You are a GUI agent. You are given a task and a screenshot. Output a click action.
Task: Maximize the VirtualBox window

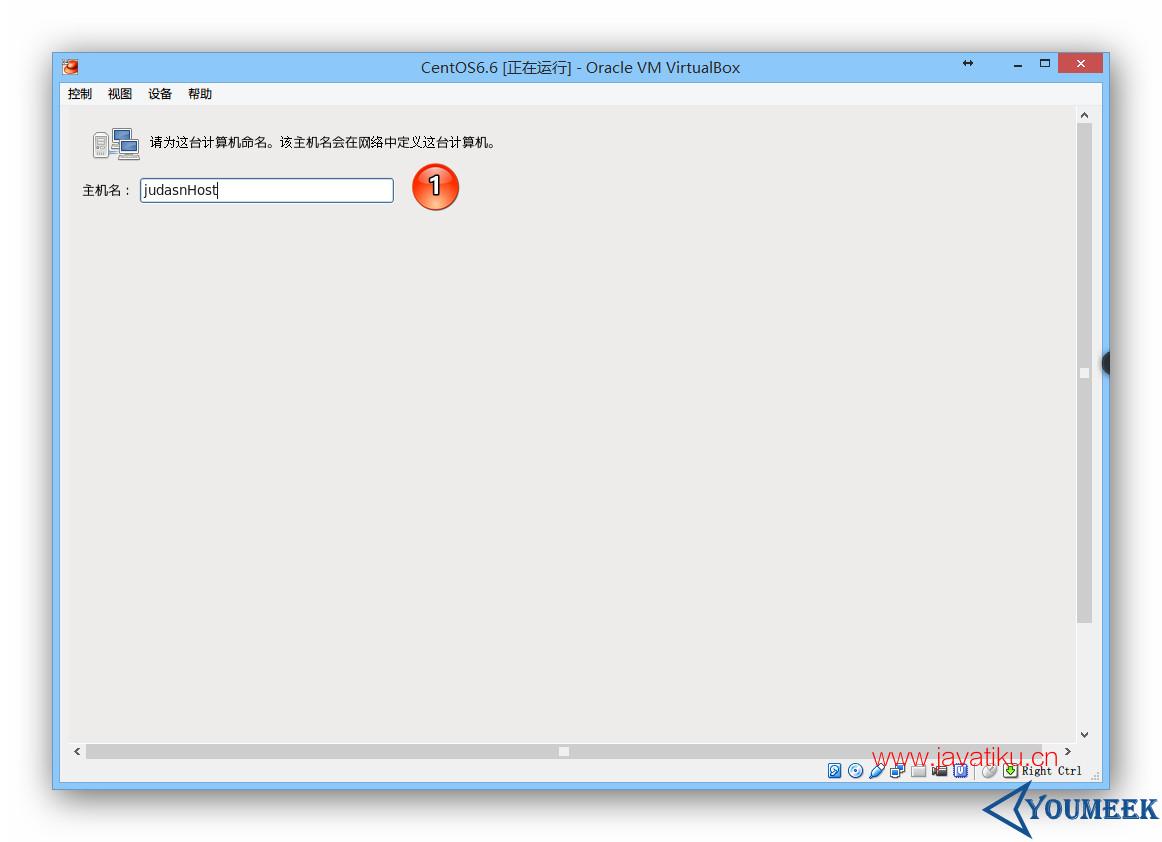pyautogui.click(x=1045, y=64)
